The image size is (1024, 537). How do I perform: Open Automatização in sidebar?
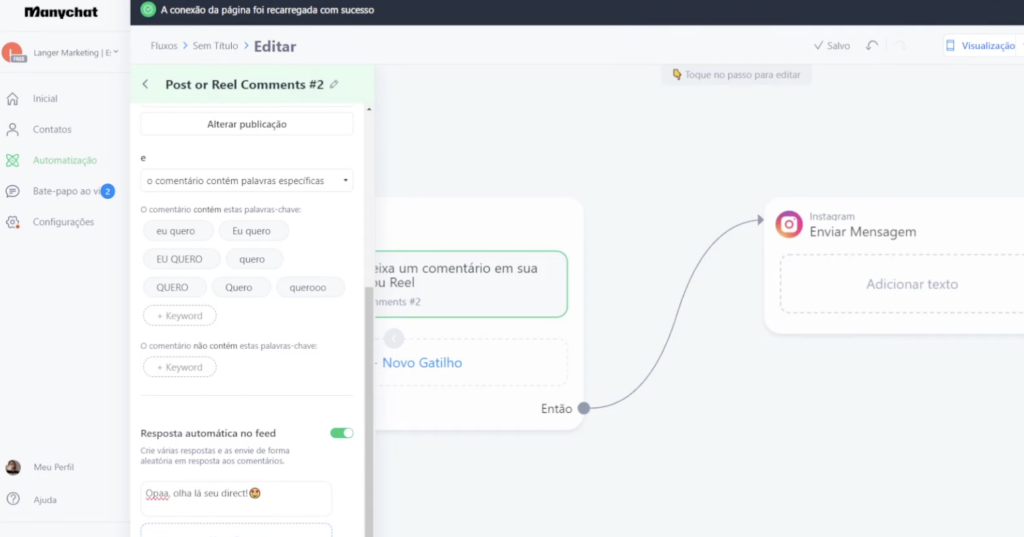64,160
